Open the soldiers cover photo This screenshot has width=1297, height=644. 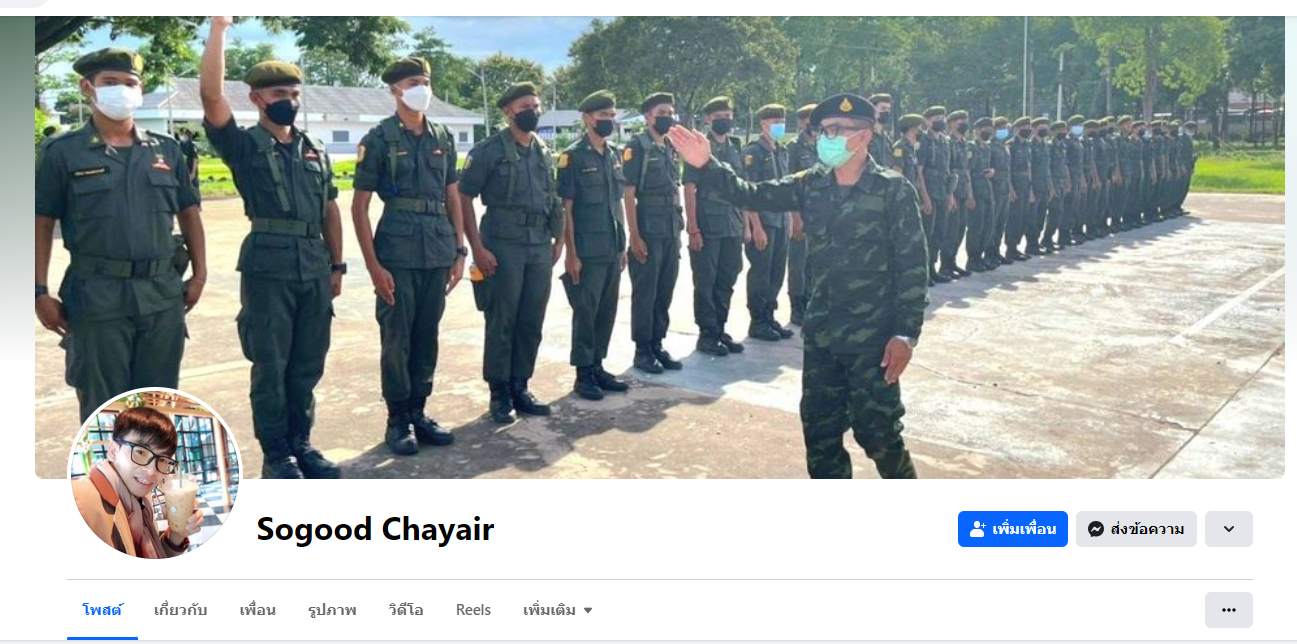(660, 247)
